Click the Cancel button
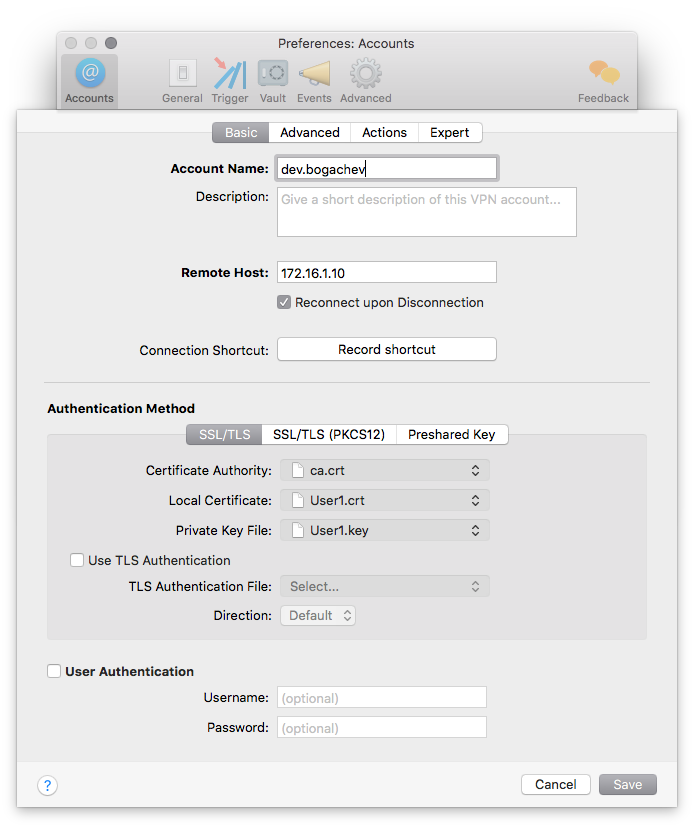Image resolution: width=694 pixels, height=828 pixels. point(556,785)
